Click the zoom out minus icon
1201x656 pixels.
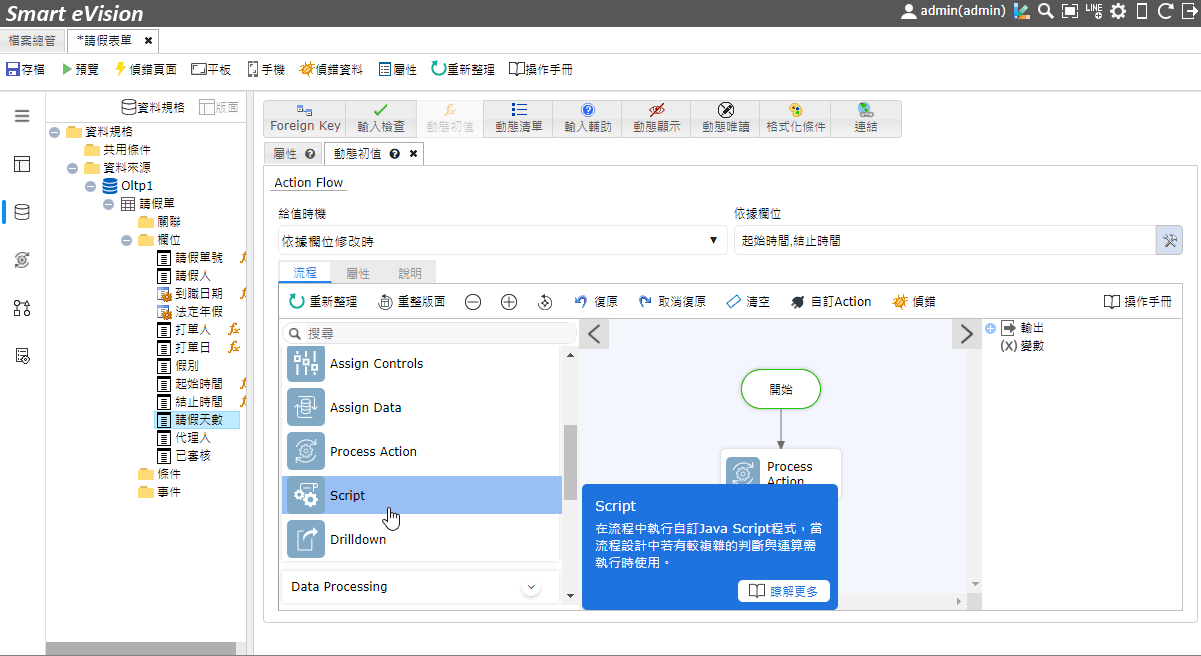click(x=473, y=302)
